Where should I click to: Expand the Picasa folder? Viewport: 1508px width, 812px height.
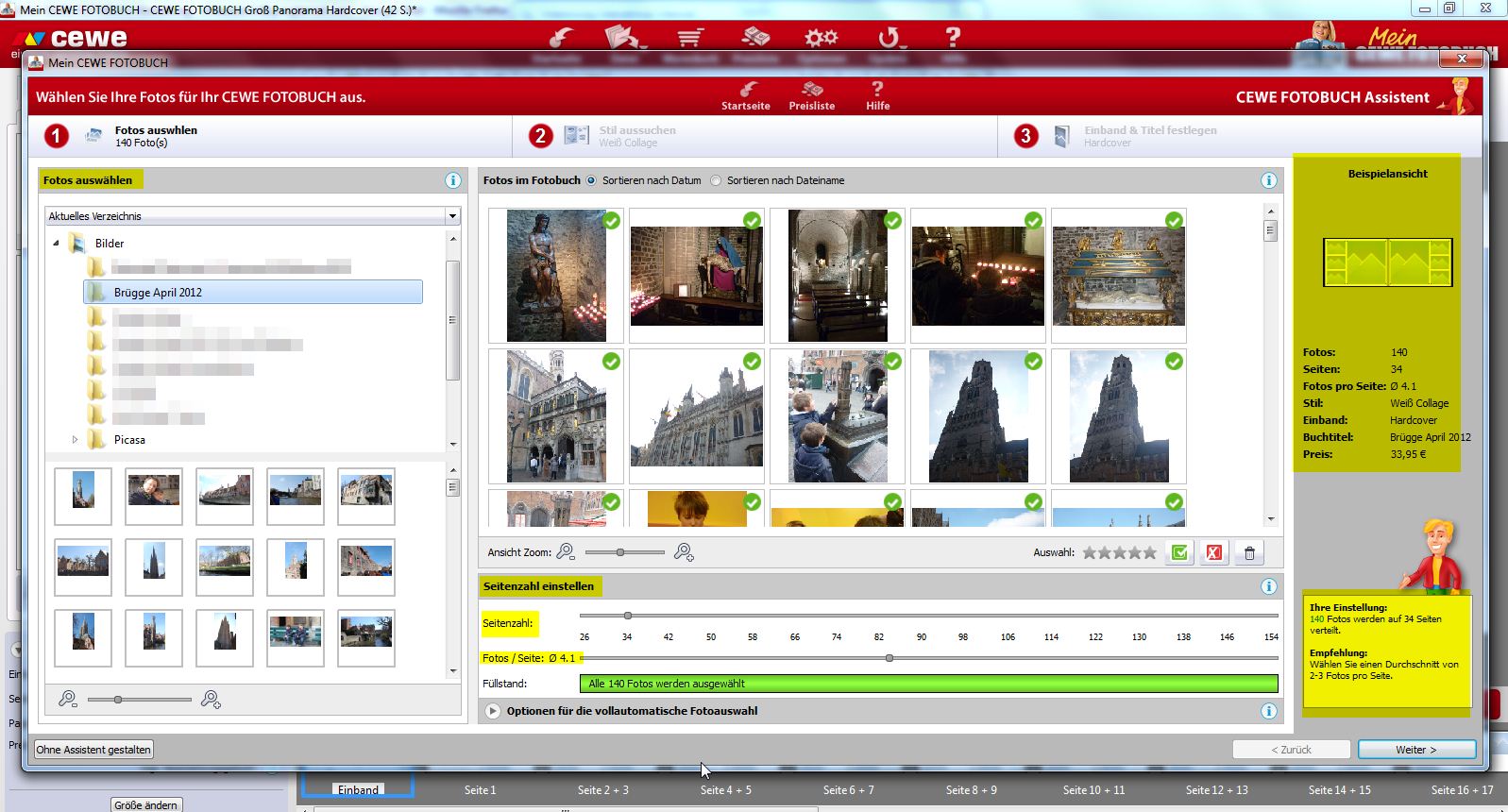coord(75,440)
